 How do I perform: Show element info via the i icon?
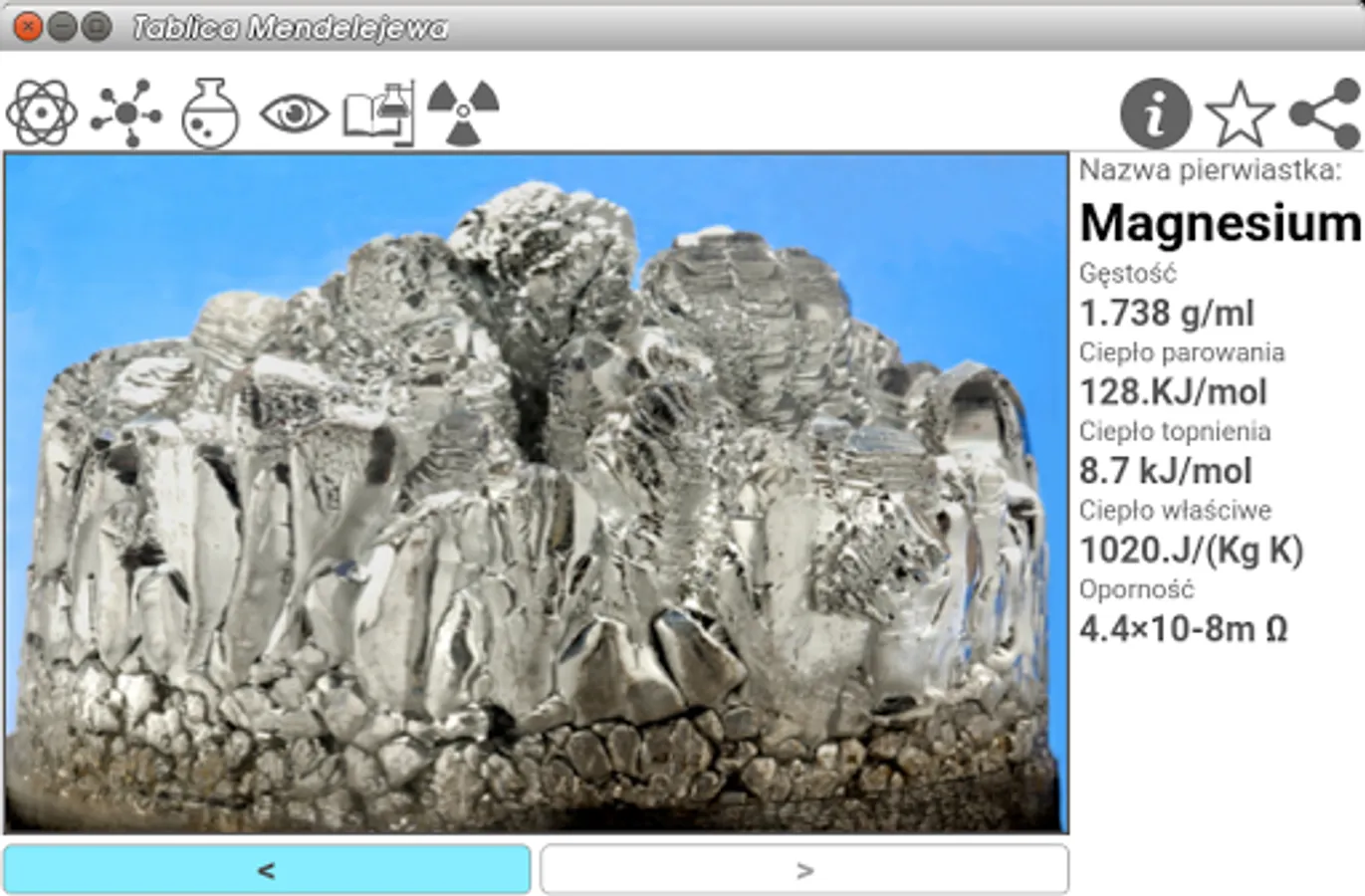pos(1155,113)
